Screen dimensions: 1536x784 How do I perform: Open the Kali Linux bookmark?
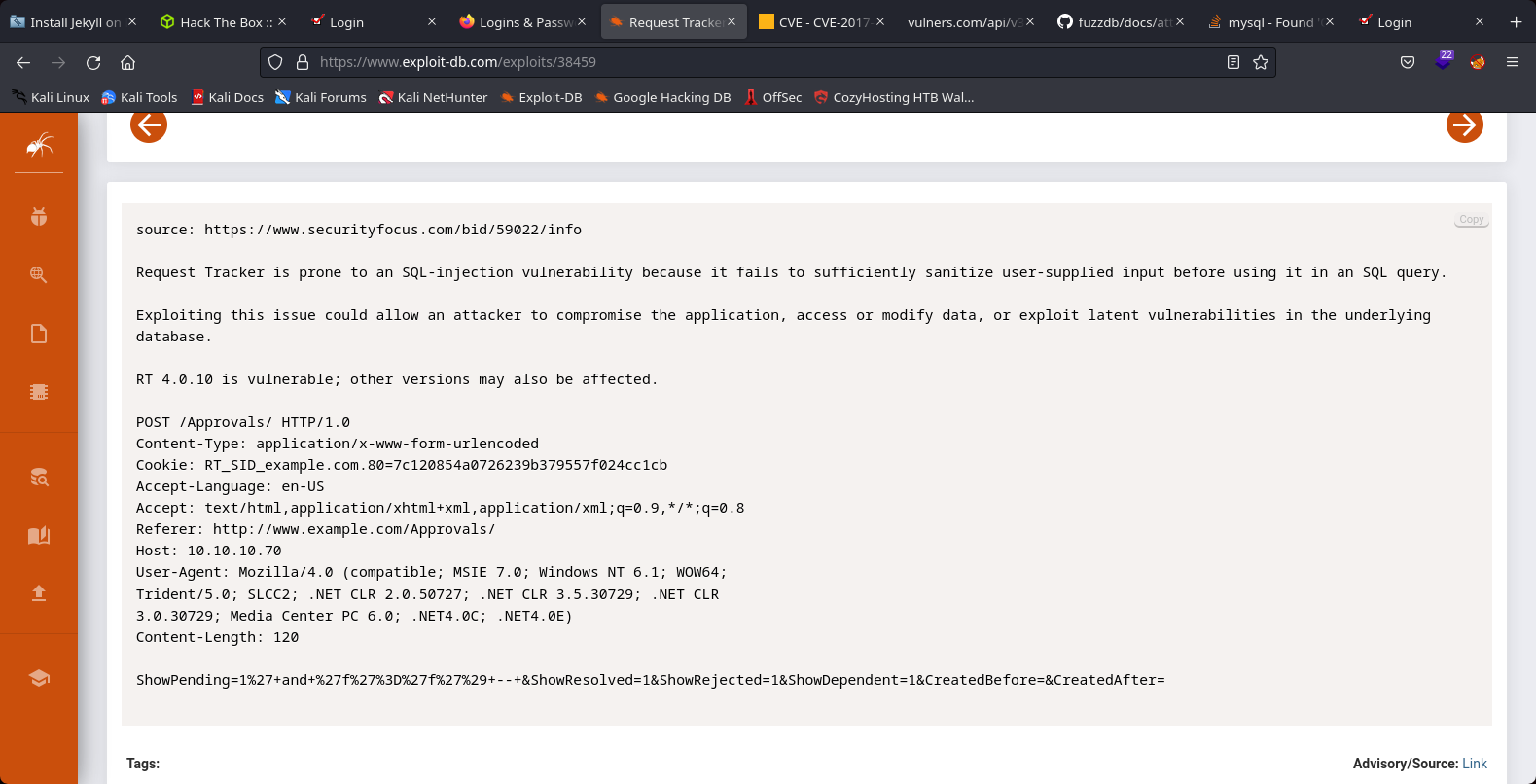51,97
